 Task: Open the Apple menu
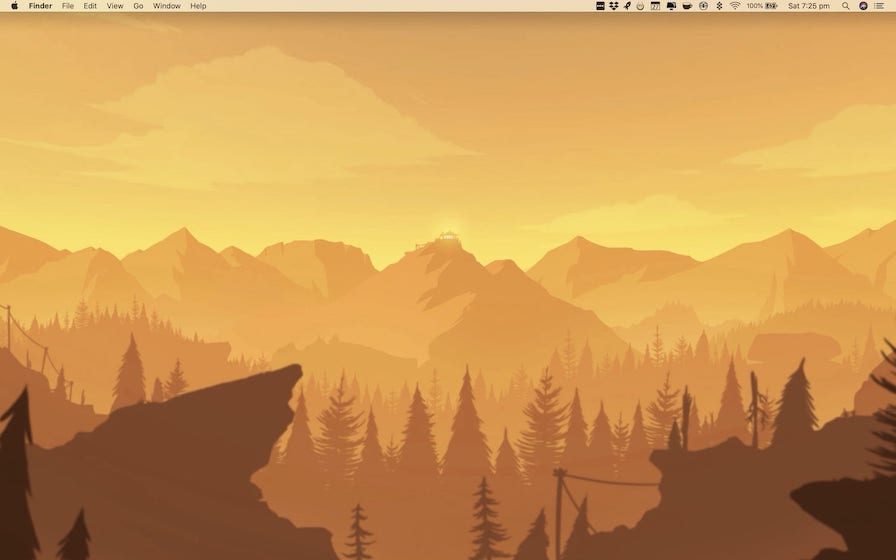pos(14,6)
